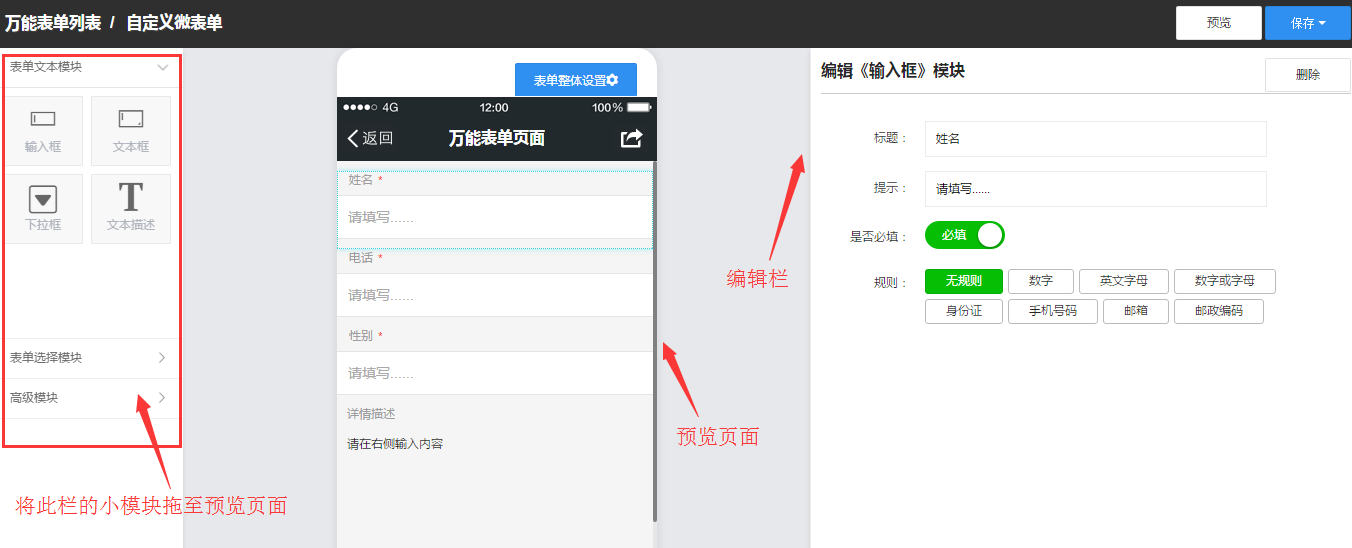Viewport: 1352px width, 548px height.
Task: Select the 输入框 input box module icon
Action: coord(43,130)
